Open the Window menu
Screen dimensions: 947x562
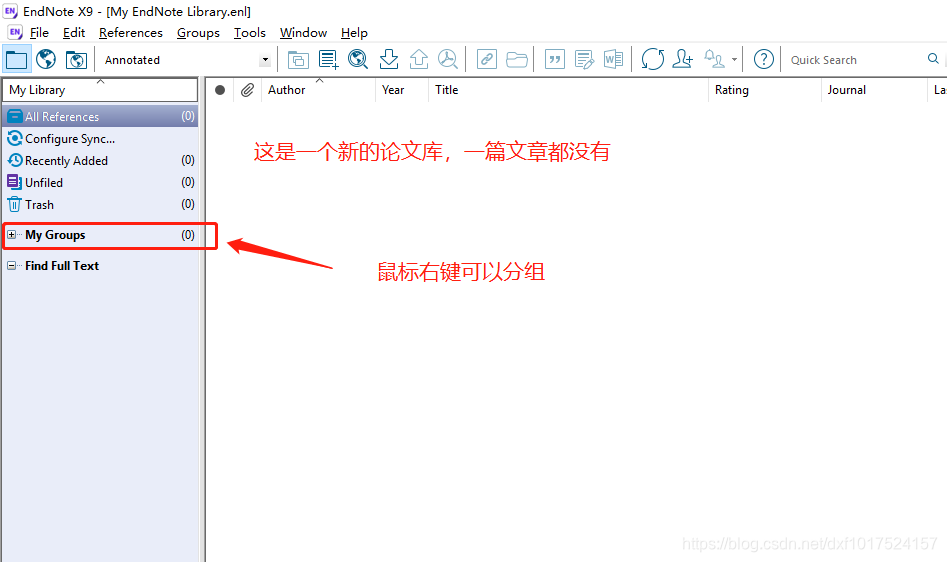click(x=303, y=33)
